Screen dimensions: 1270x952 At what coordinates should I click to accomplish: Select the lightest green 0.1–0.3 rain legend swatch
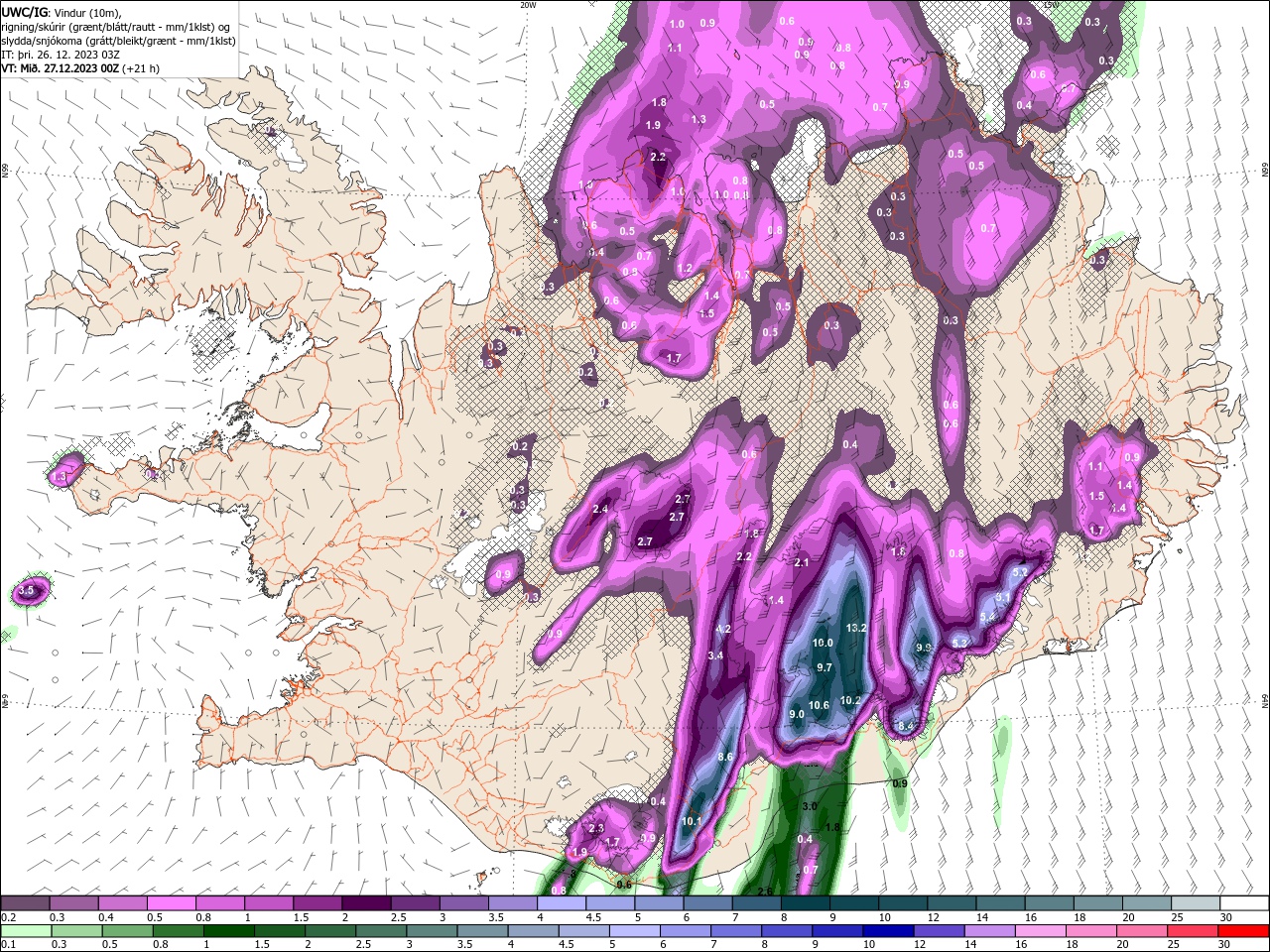[x=26, y=931]
